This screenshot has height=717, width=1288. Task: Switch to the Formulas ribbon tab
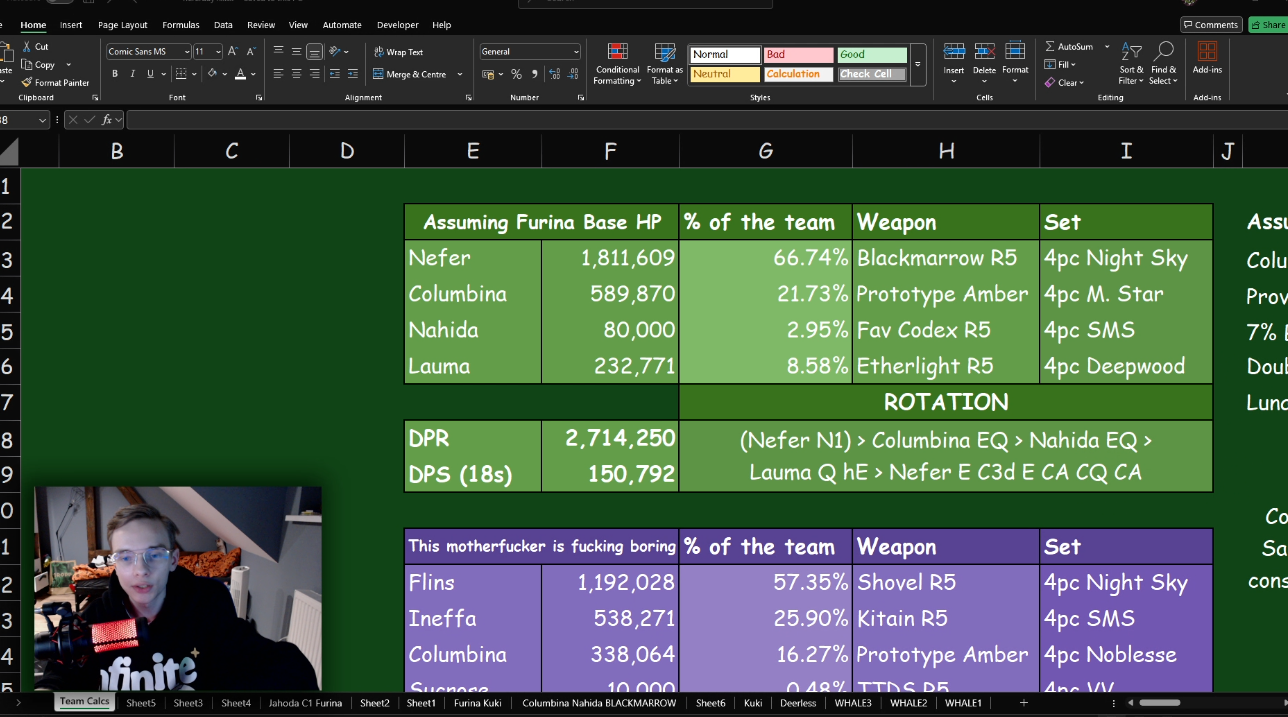tap(181, 25)
